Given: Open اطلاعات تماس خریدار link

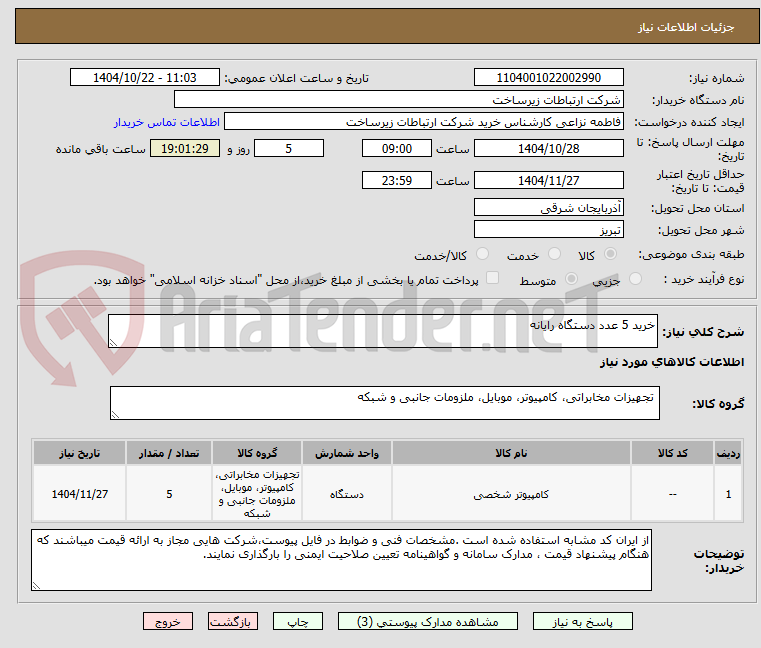Looking at the screenshot, I should tap(167, 122).
